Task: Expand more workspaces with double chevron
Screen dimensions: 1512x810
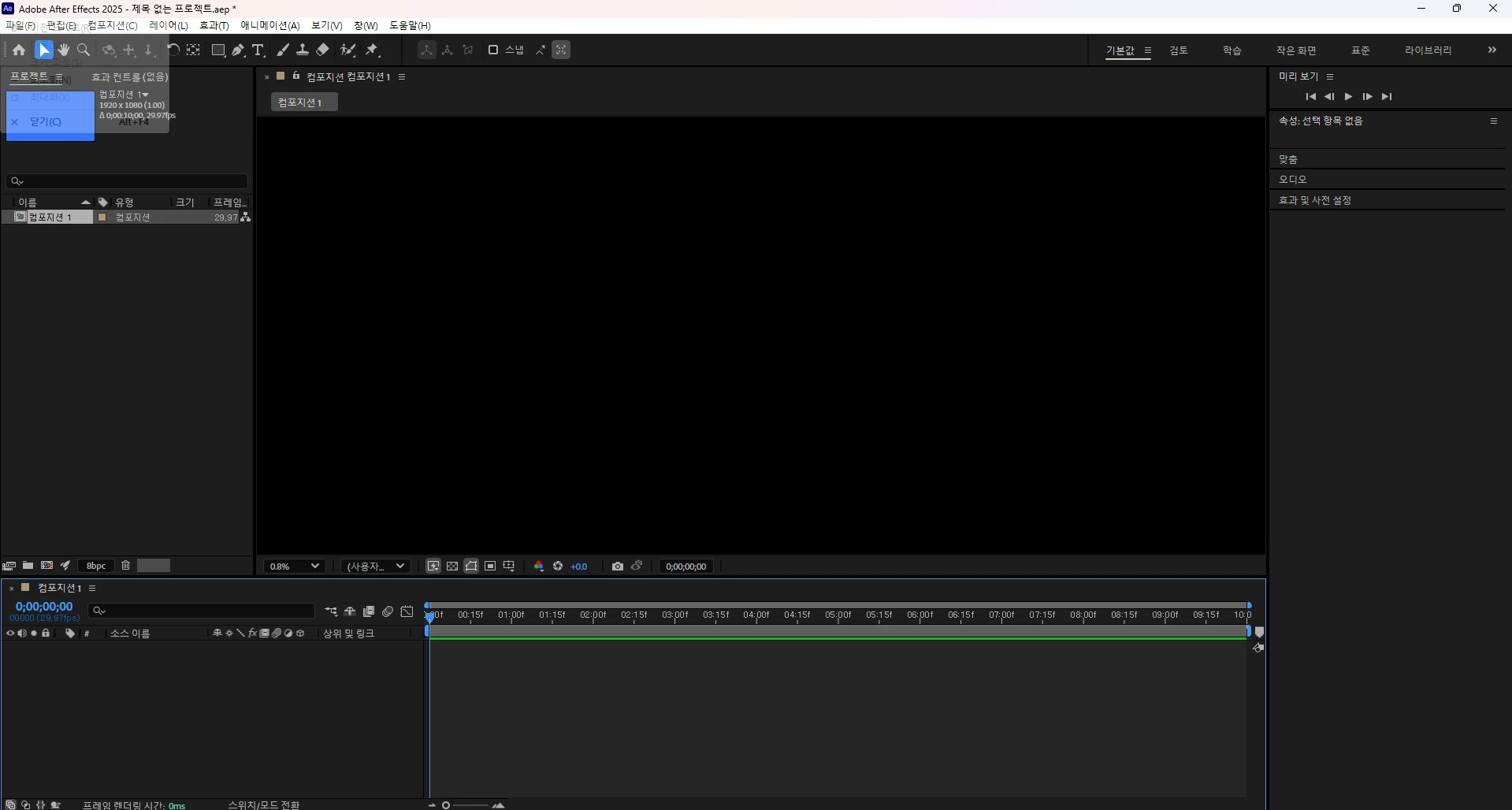Action: [1492, 50]
